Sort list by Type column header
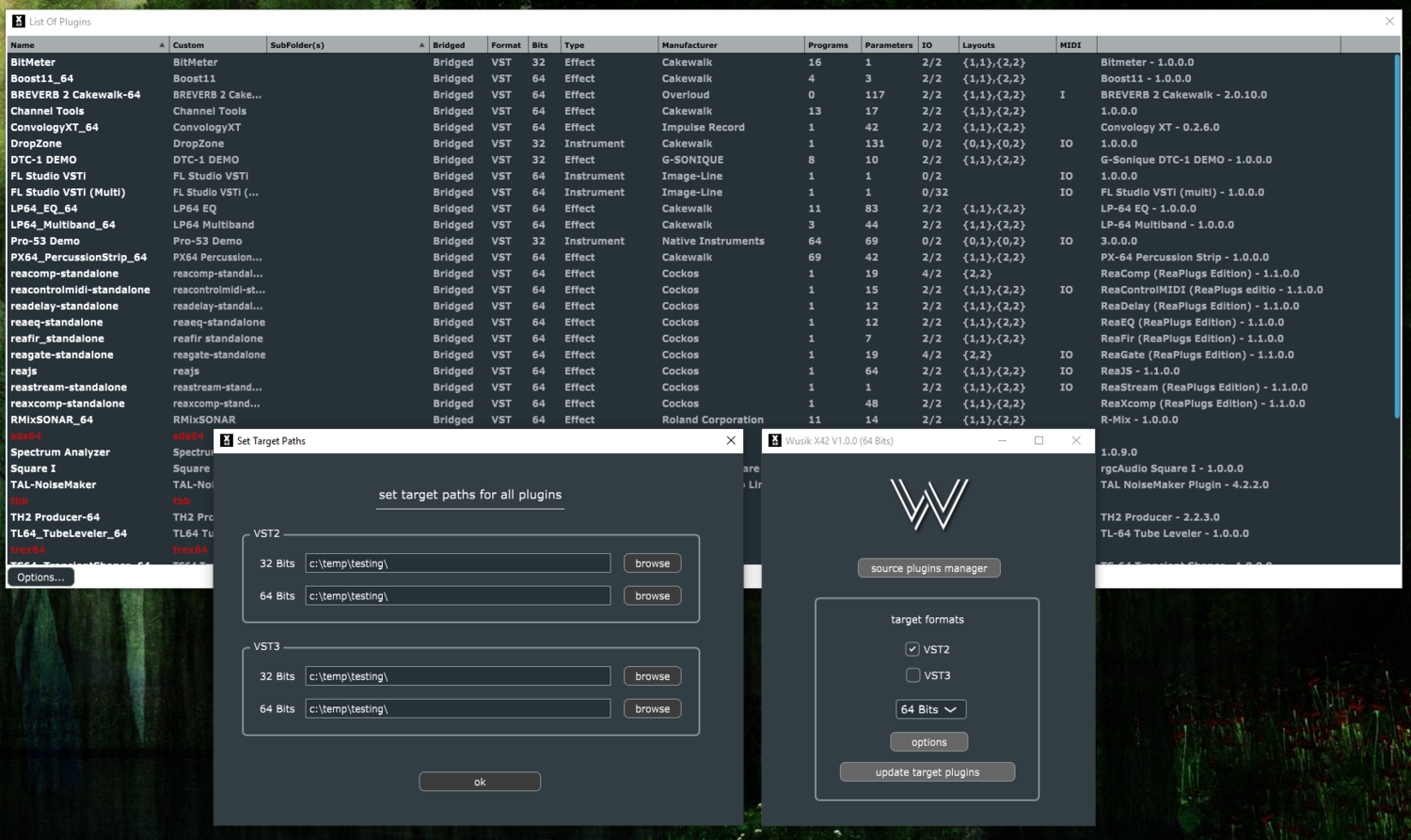 pos(610,44)
